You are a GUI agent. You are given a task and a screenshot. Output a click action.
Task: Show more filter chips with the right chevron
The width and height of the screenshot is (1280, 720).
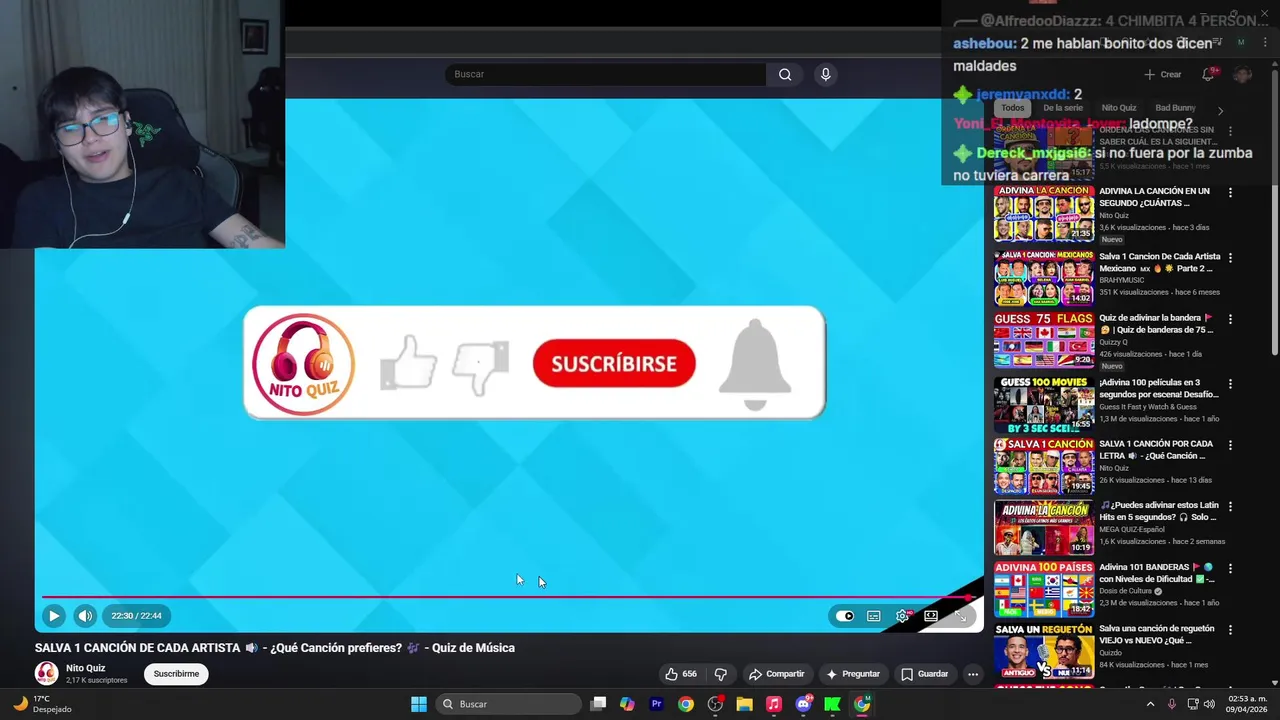pos(1220,110)
